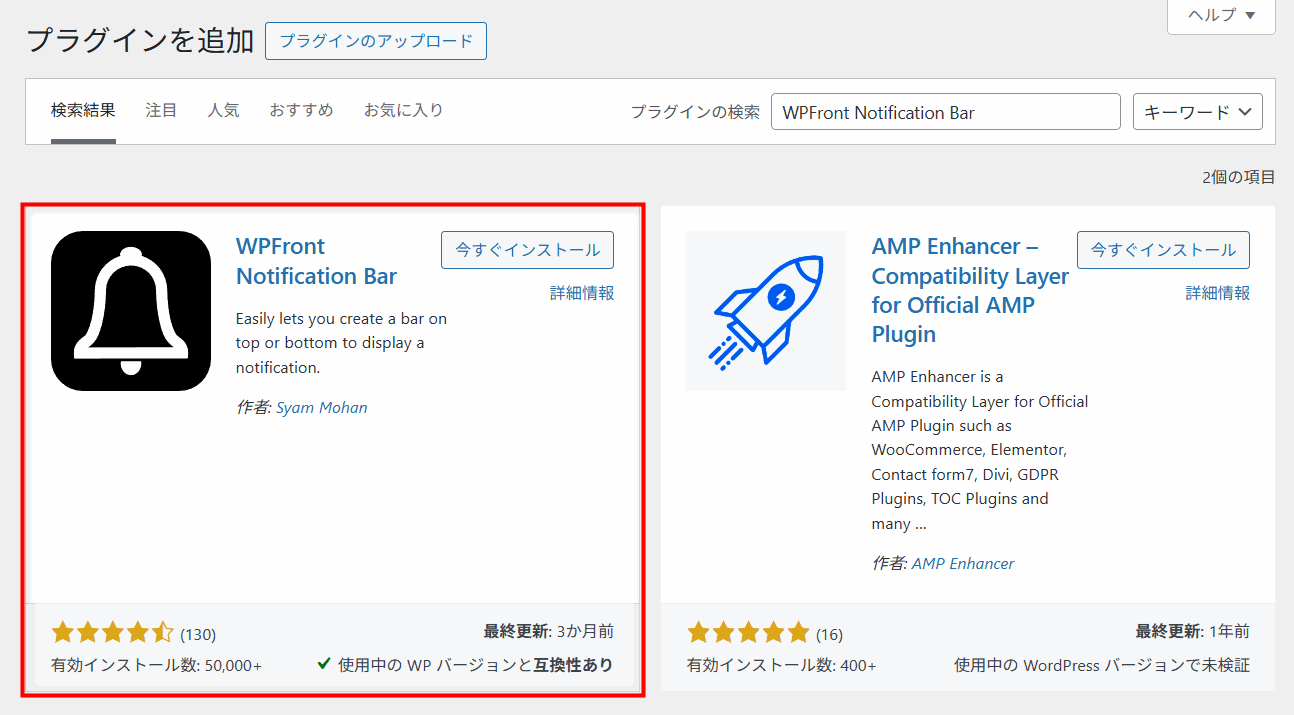Focus the プラグインの検索 search field
1294x715 pixels.
coord(946,112)
